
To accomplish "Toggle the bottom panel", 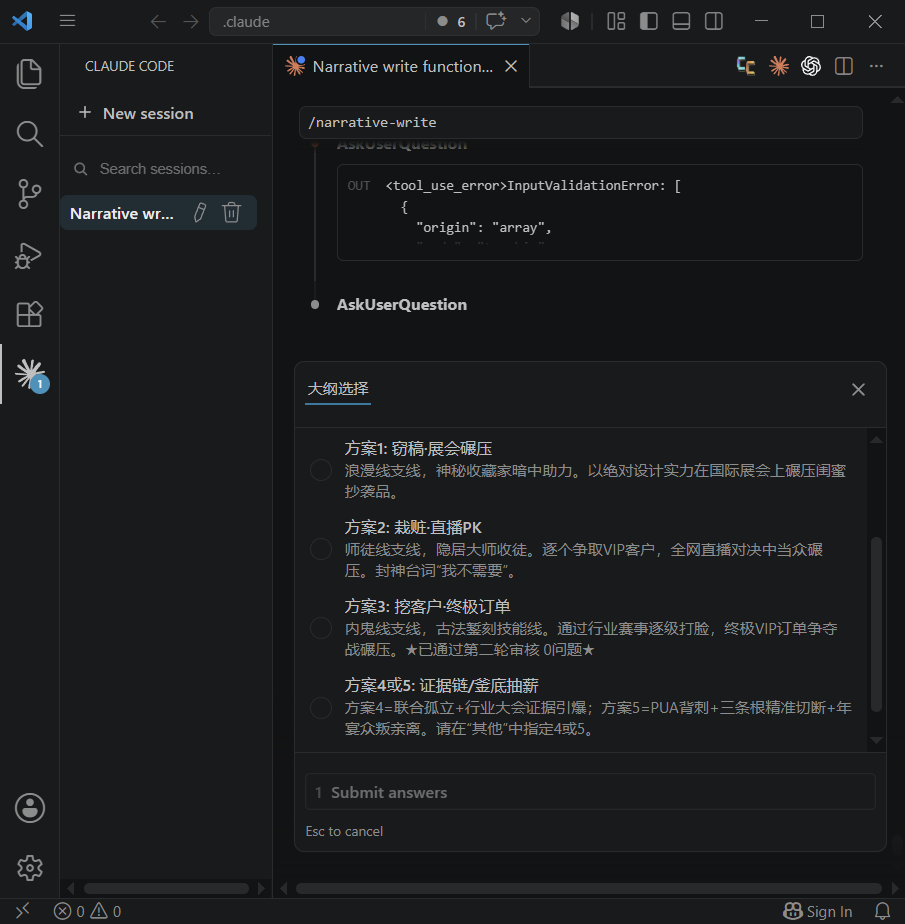I will (681, 21).
